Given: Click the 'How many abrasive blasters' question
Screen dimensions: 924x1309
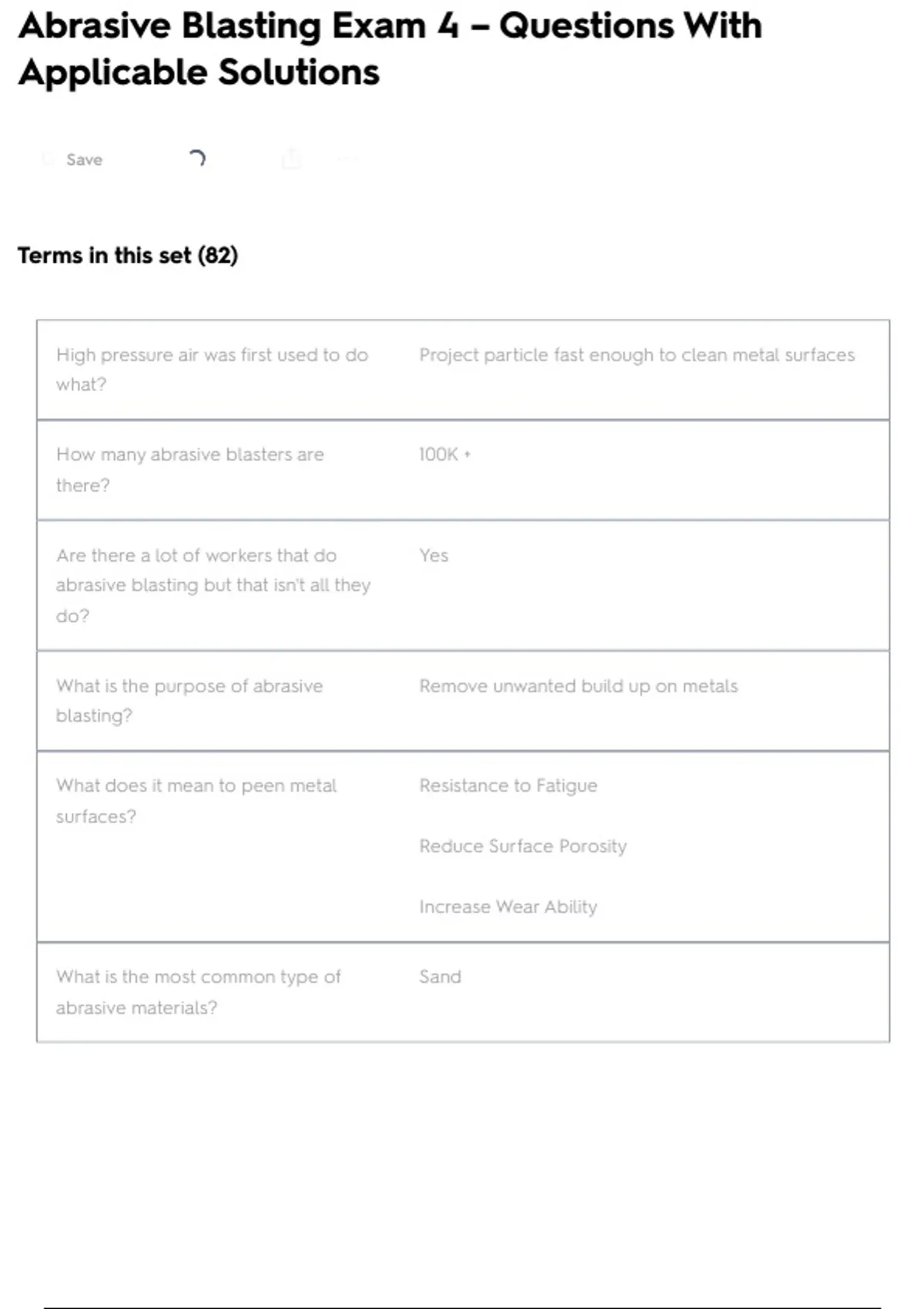Looking at the screenshot, I should tap(189, 470).
